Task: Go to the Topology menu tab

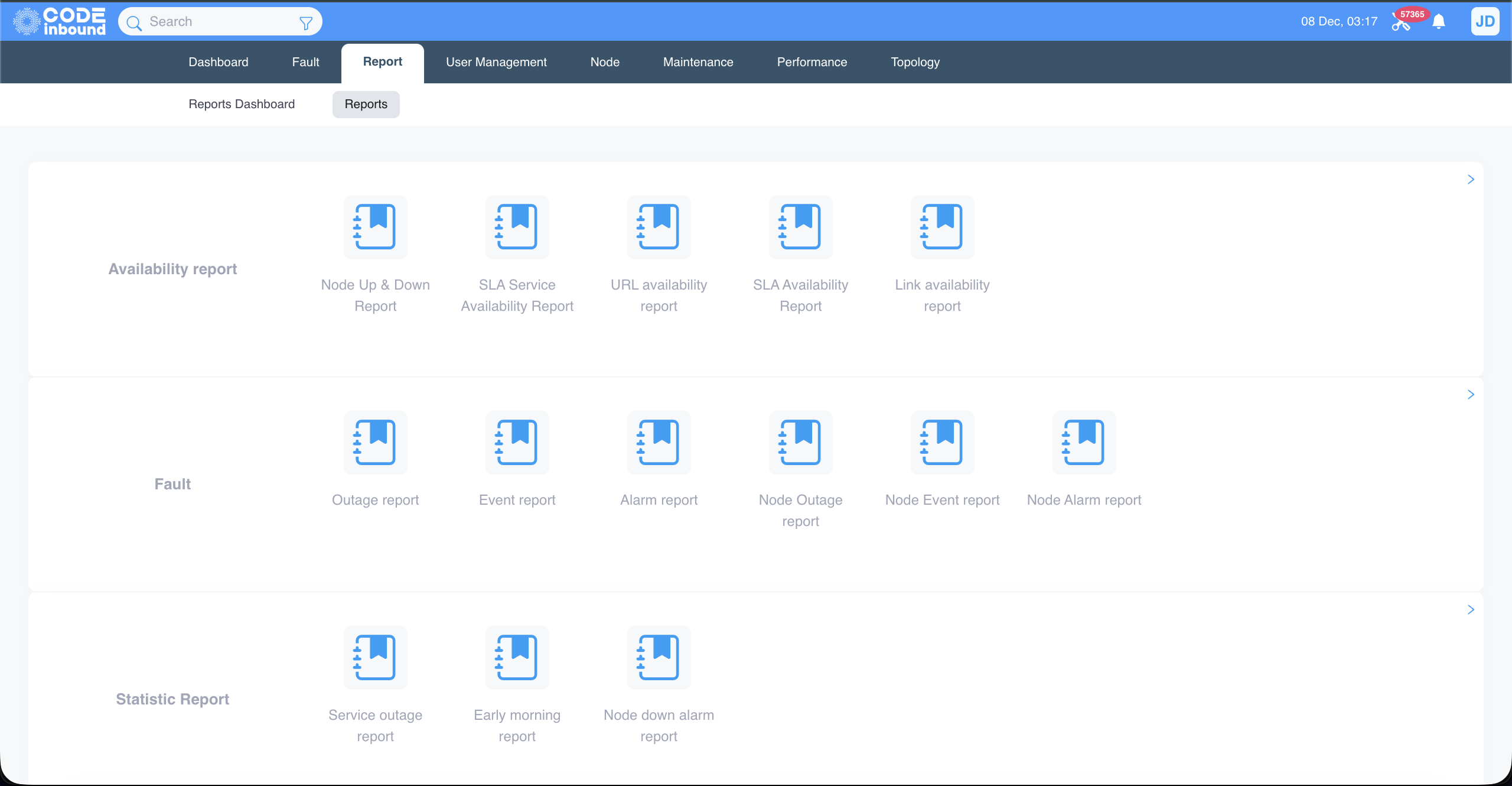Action: point(915,62)
